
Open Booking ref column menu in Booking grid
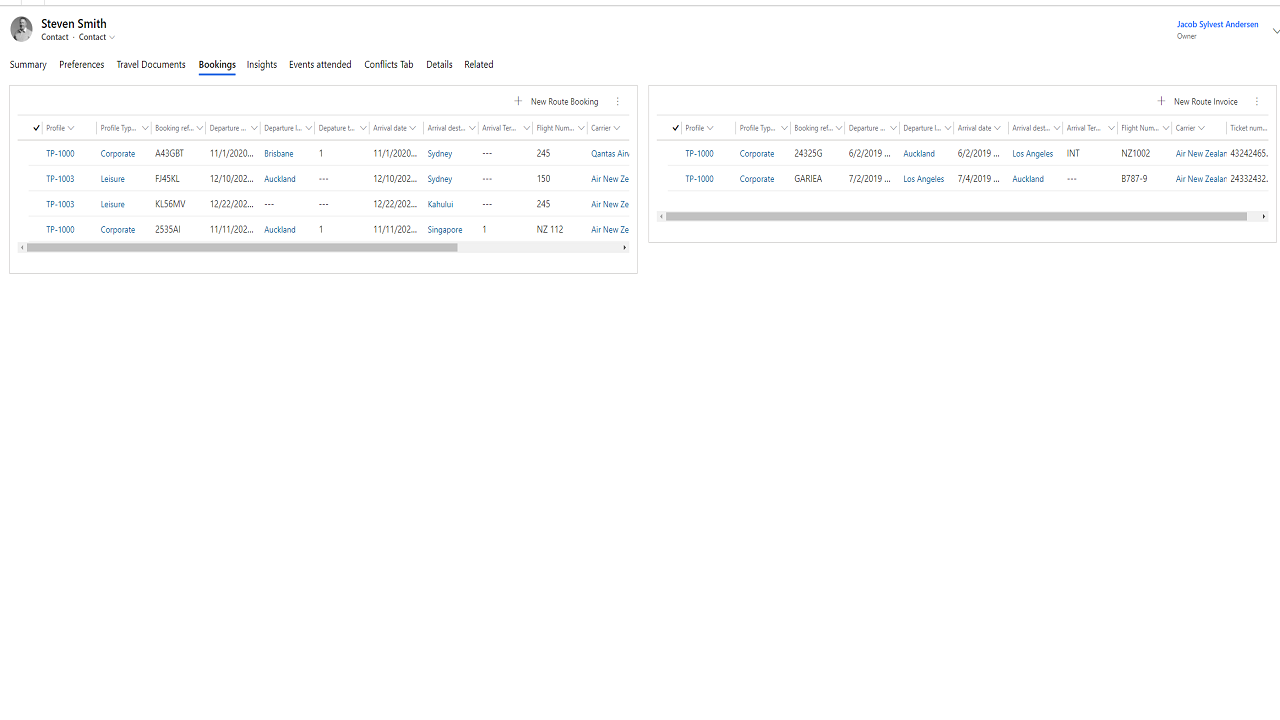(x=200, y=128)
